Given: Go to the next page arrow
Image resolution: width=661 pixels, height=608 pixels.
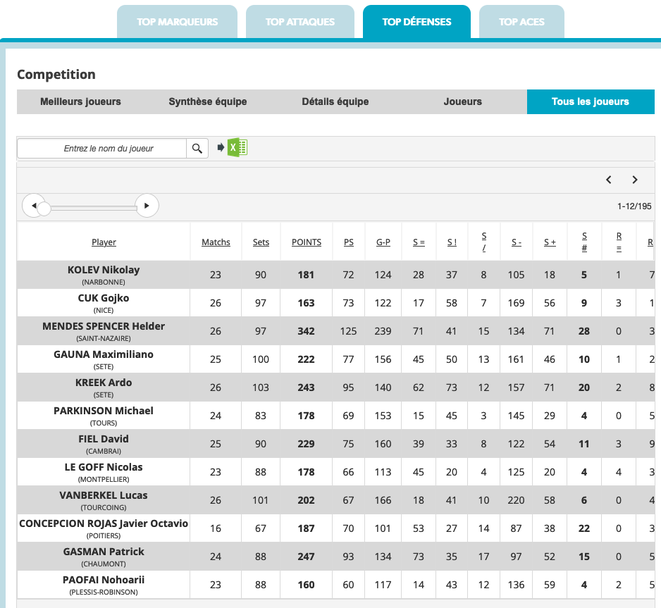Looking at the screenshot, I should (x=634, y=180).
